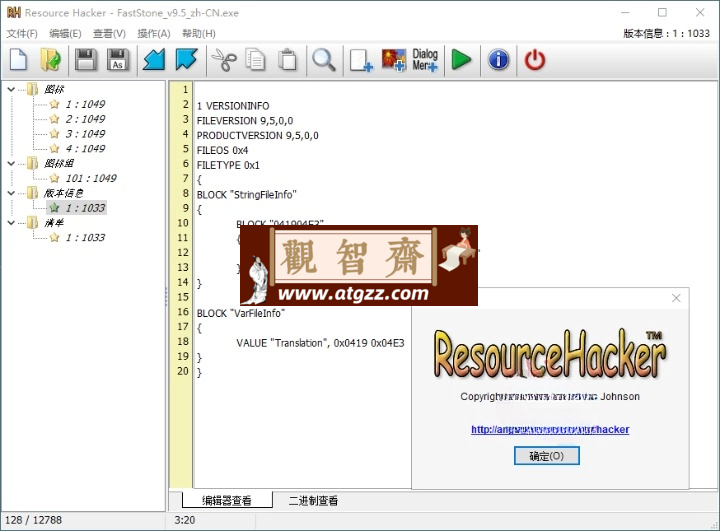Open the 查看(V) menu
Image resolution: width=720 pixels, height=531 pixels.
109,34
